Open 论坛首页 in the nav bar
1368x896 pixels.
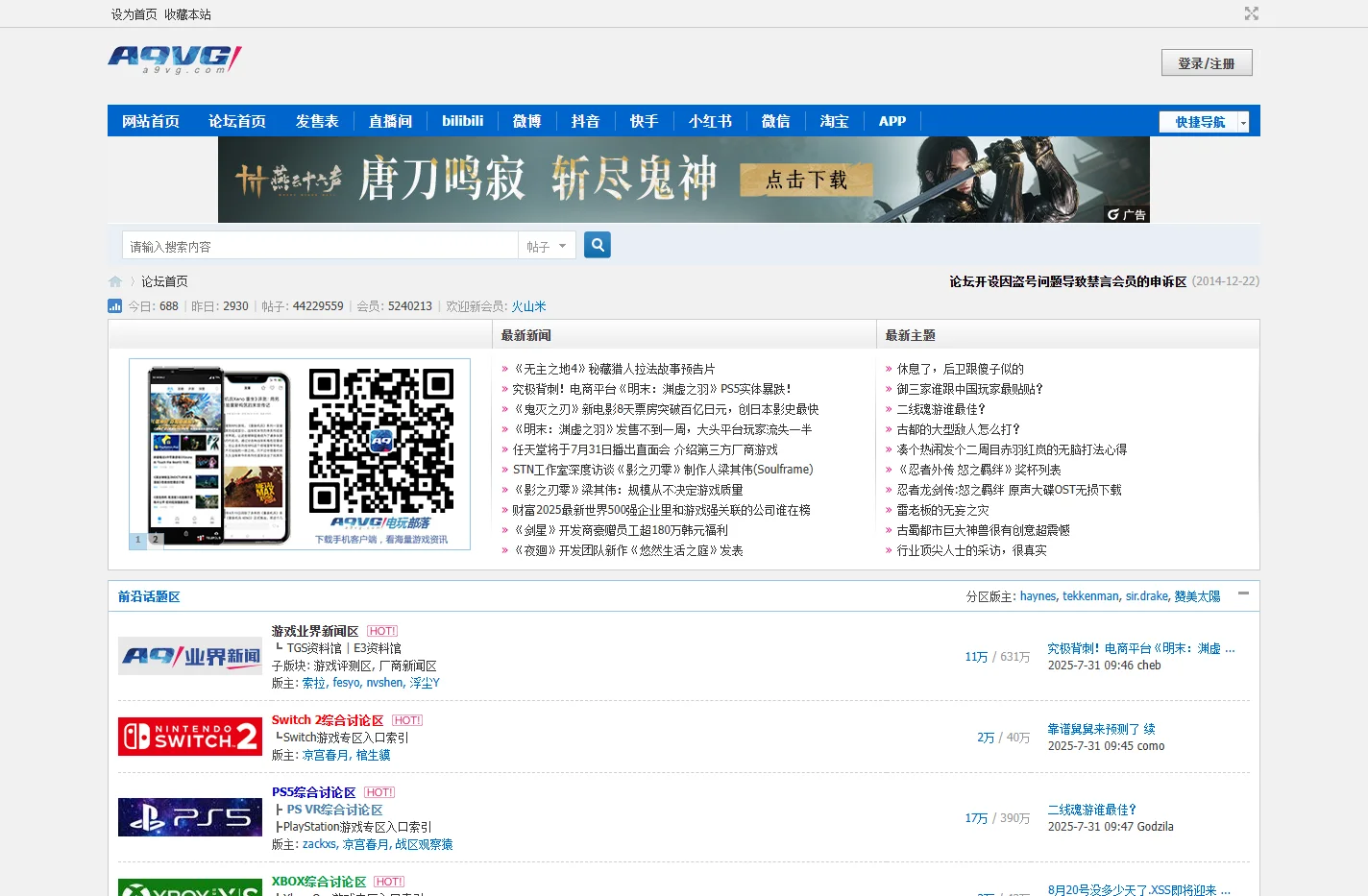pyautogui.click(x=237, y=121)
